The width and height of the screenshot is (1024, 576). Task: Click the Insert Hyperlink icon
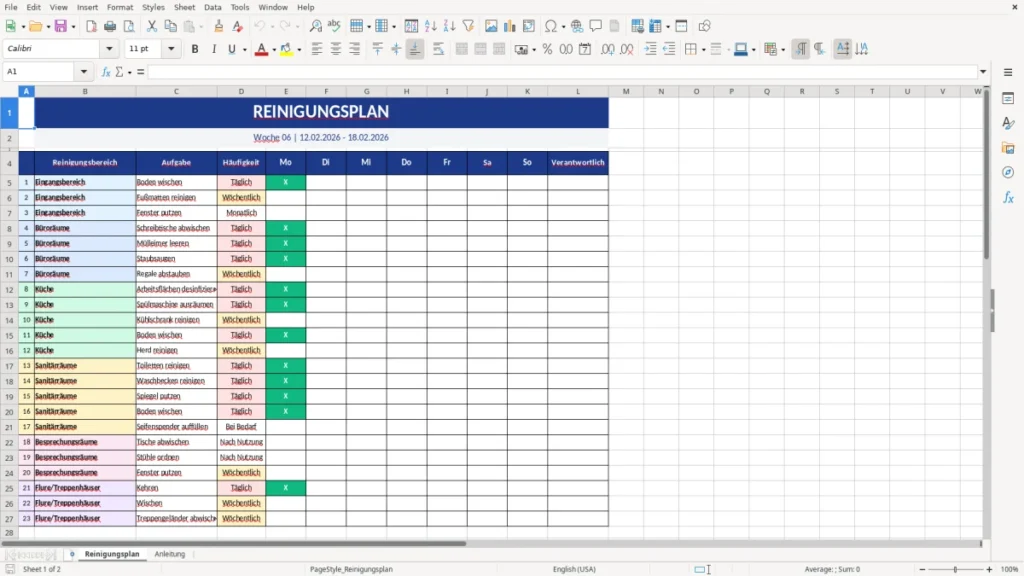pyautogui.click(x=577, y=26)
